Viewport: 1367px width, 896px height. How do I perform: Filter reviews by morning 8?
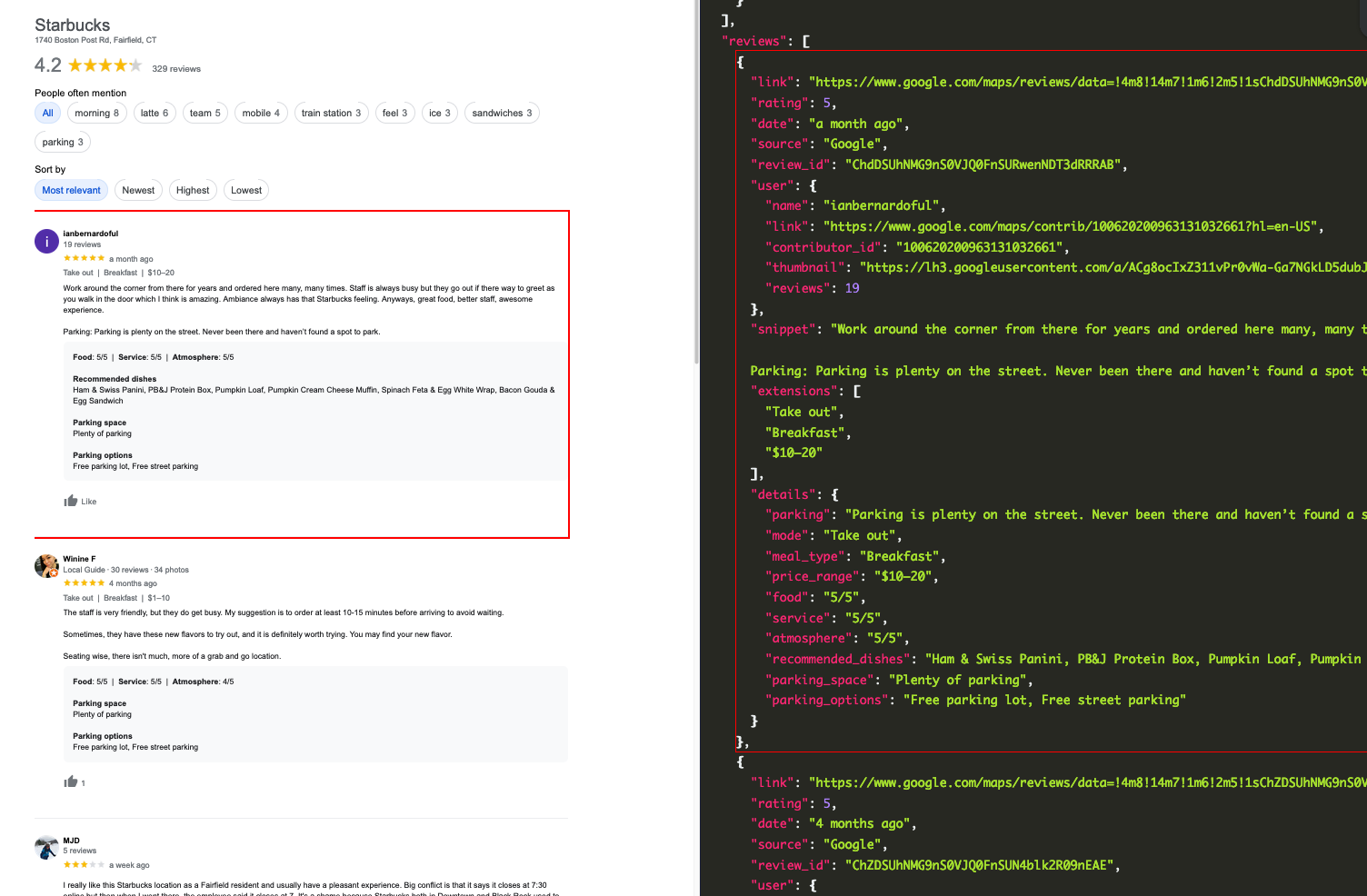tap(97, 113)
